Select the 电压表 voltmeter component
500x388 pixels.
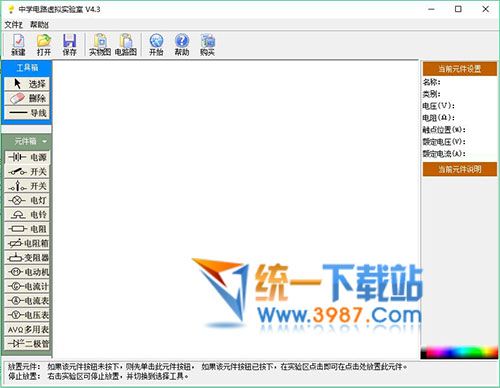(27, 315)
